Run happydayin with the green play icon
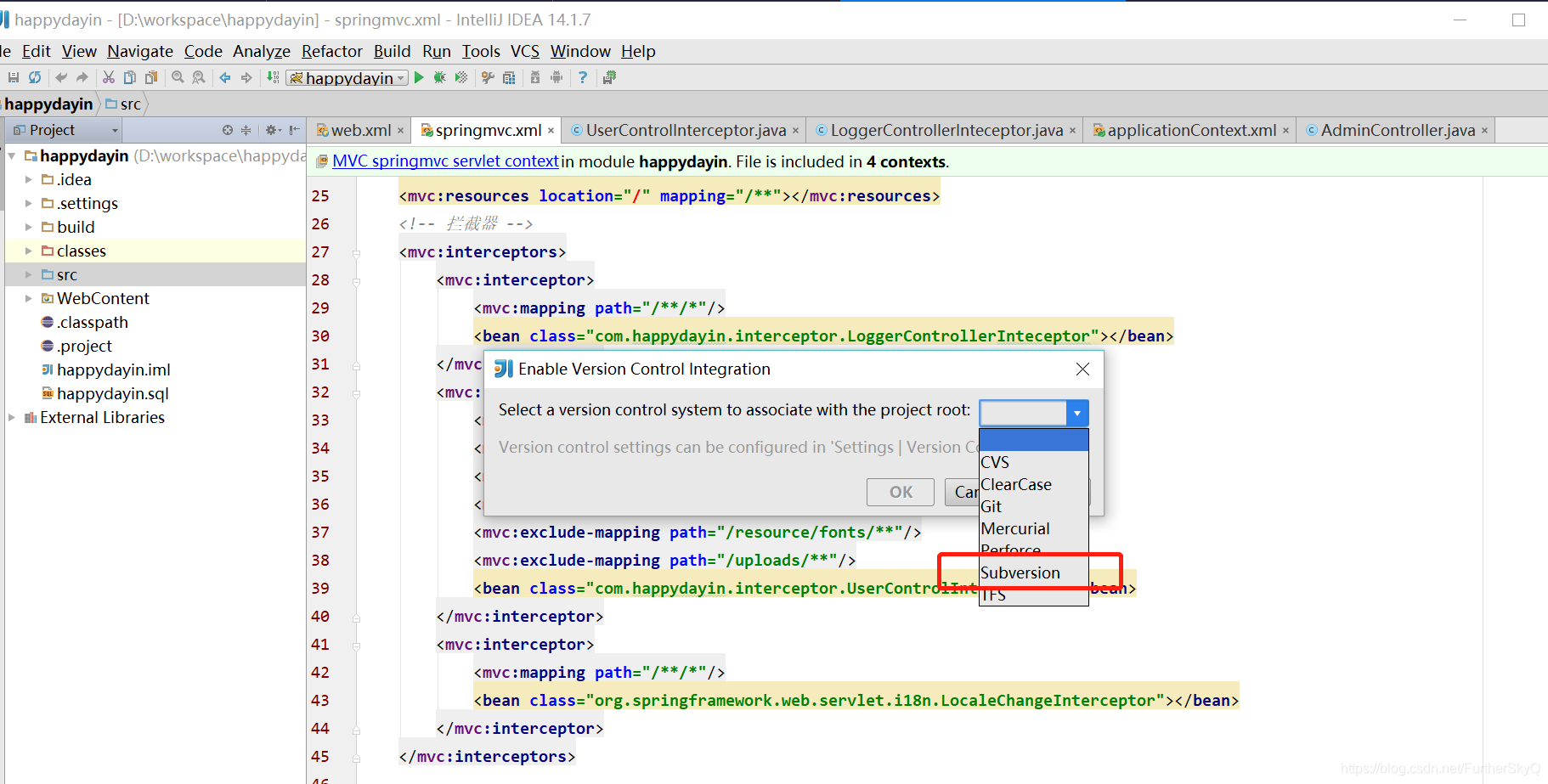 click(419, 77)
